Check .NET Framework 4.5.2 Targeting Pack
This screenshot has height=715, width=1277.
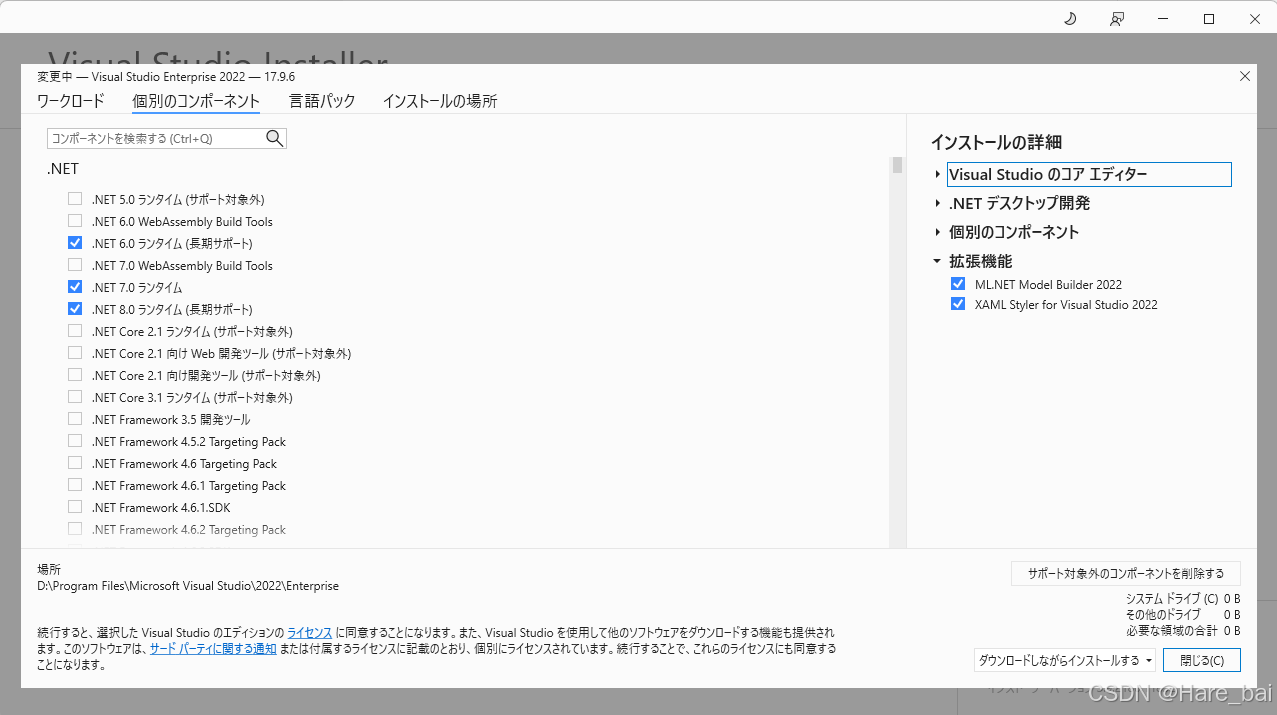tap(75, 441)
